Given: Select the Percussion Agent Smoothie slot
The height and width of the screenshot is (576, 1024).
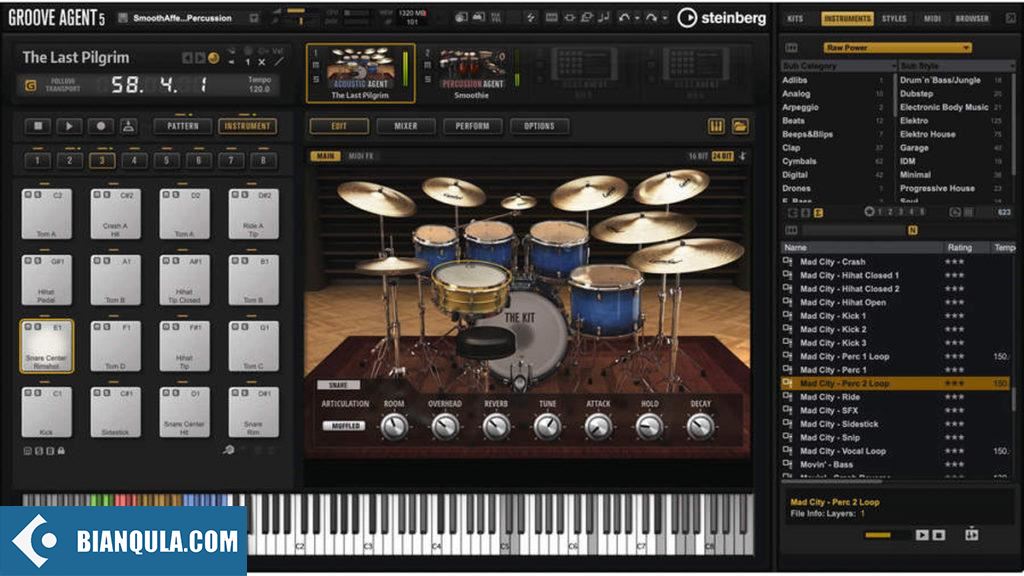Looking at the screenshot, I should point(472,73).
